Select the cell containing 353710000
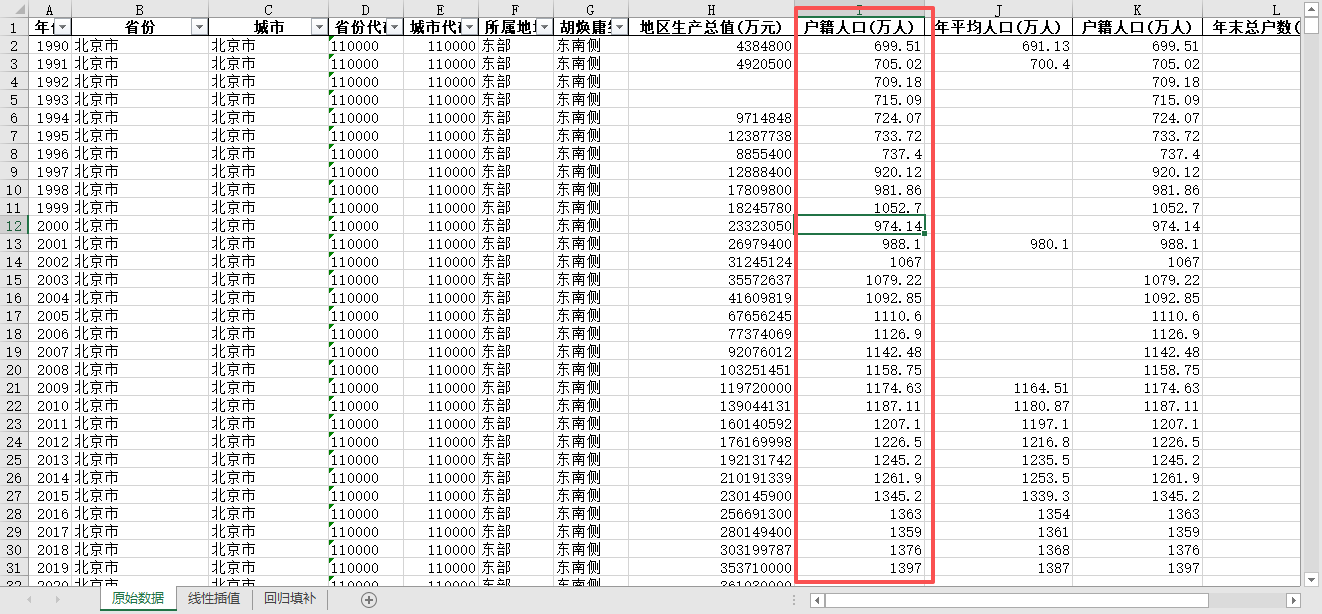The height and width of the screenshot is (614, 1322). pos(711,568)
